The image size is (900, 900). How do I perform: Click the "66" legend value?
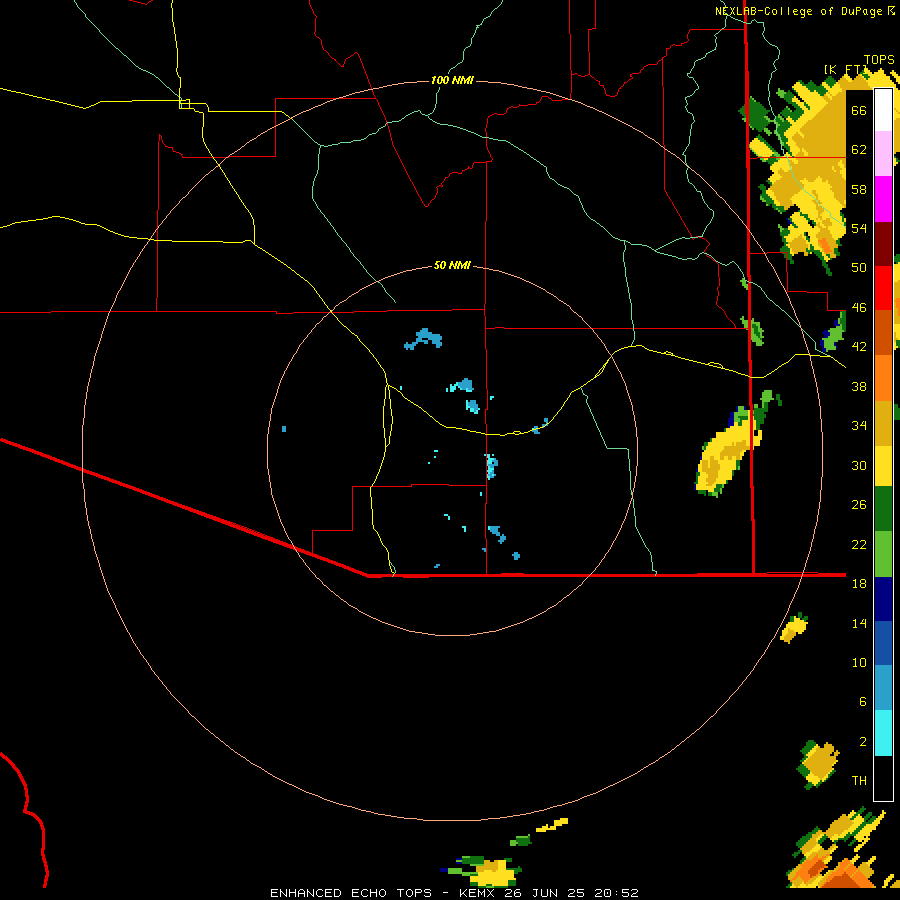point(859,110)
